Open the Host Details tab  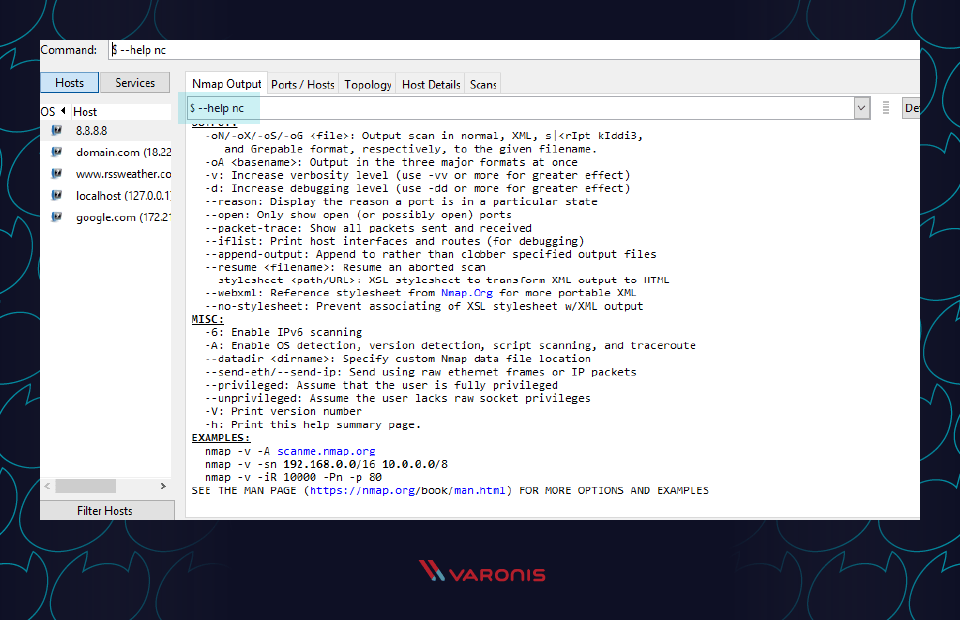430,85
